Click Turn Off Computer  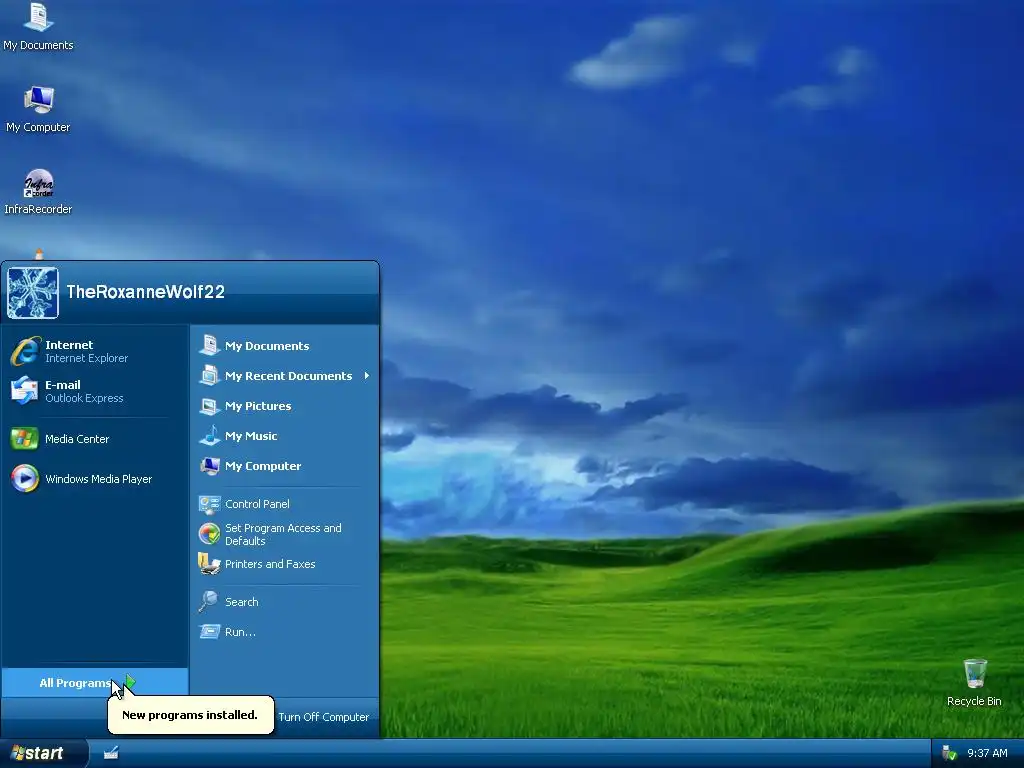323,716
